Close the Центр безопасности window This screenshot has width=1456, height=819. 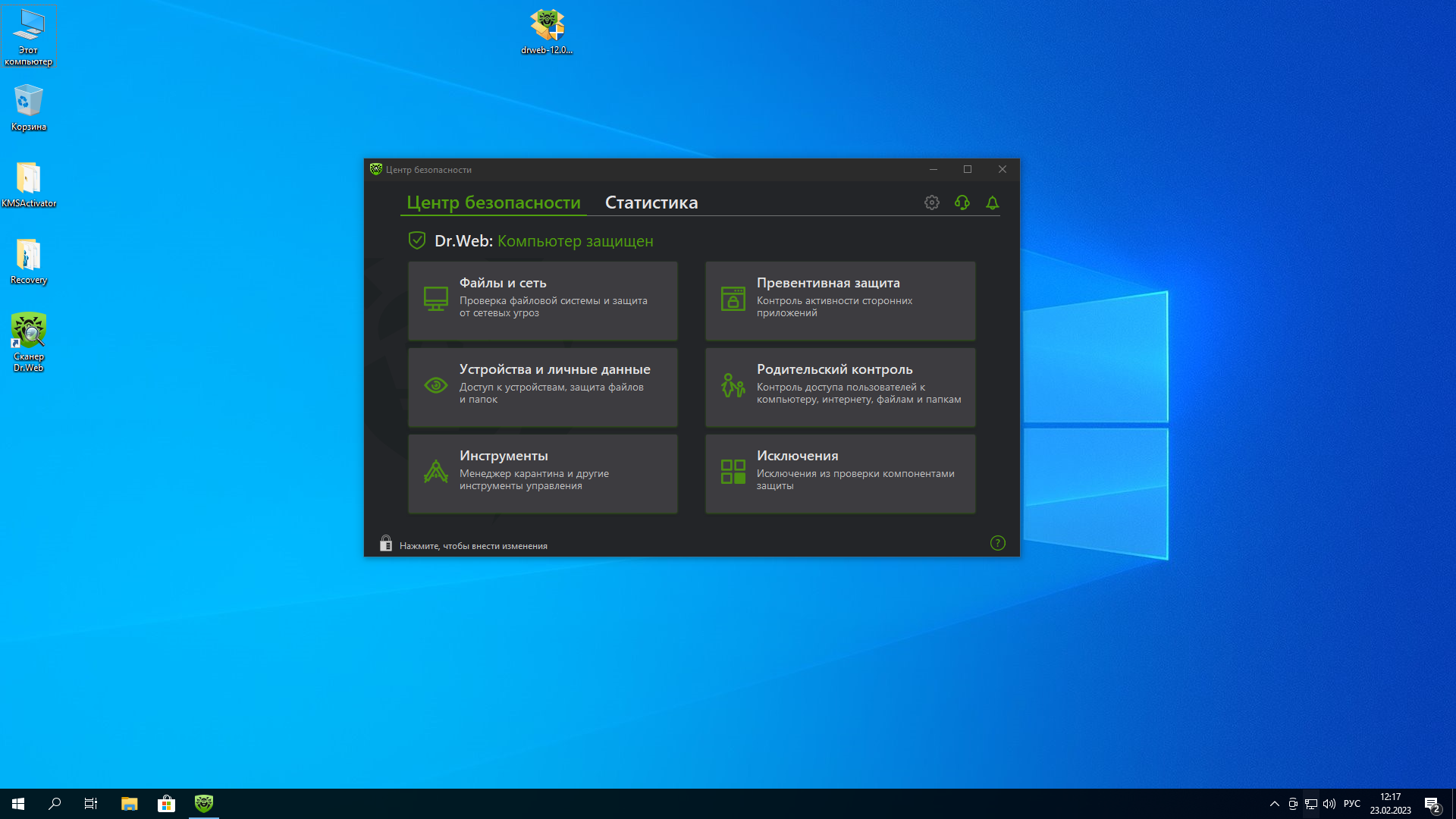(x=1003, y=169)
